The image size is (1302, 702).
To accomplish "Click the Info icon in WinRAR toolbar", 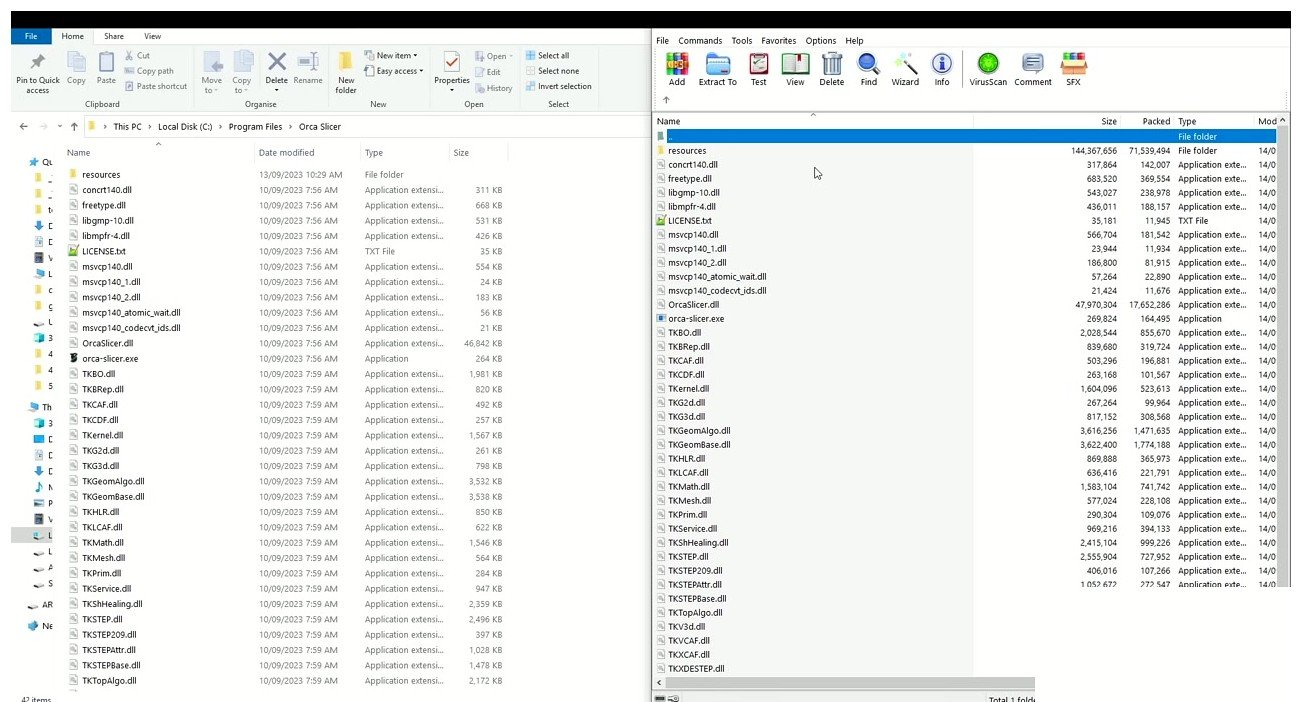I will 942,69.
